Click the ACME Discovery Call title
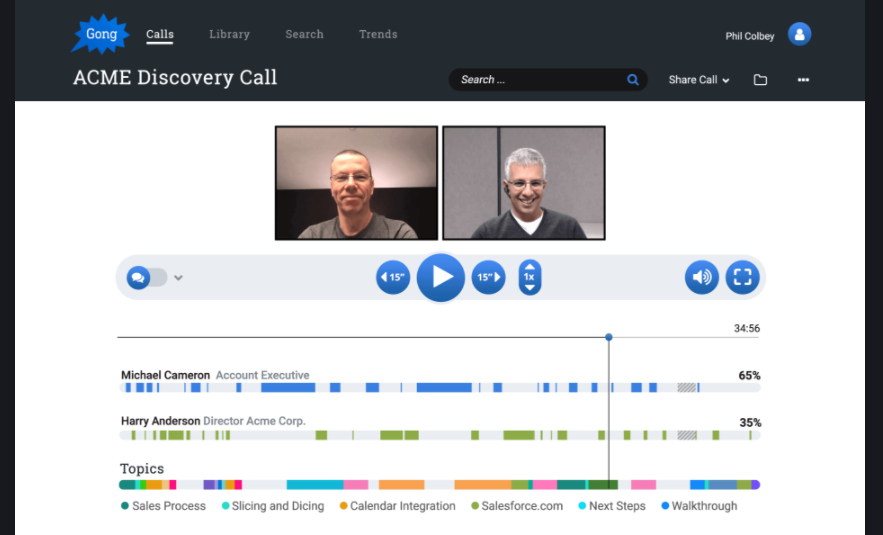883x535 pixels. click(x=175, y=77)
